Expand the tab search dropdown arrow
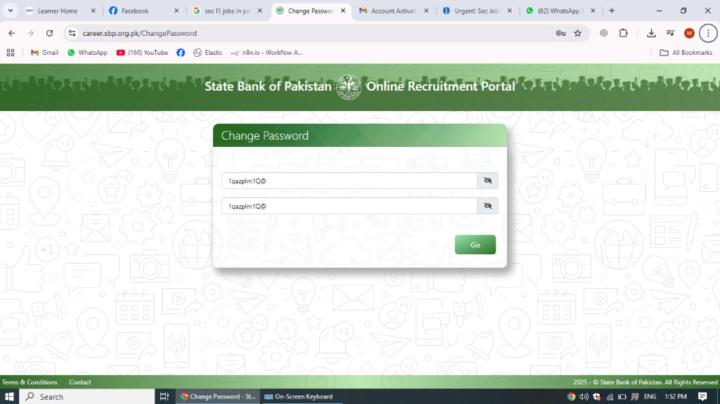The image size is (720, 404). click(10, 10)
